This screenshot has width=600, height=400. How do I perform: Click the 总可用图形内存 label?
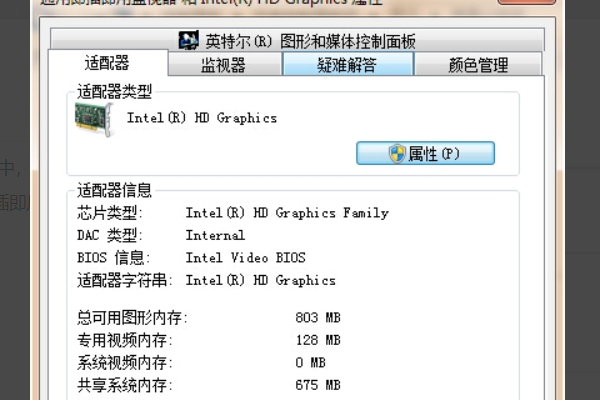click(x=132, y=318)
